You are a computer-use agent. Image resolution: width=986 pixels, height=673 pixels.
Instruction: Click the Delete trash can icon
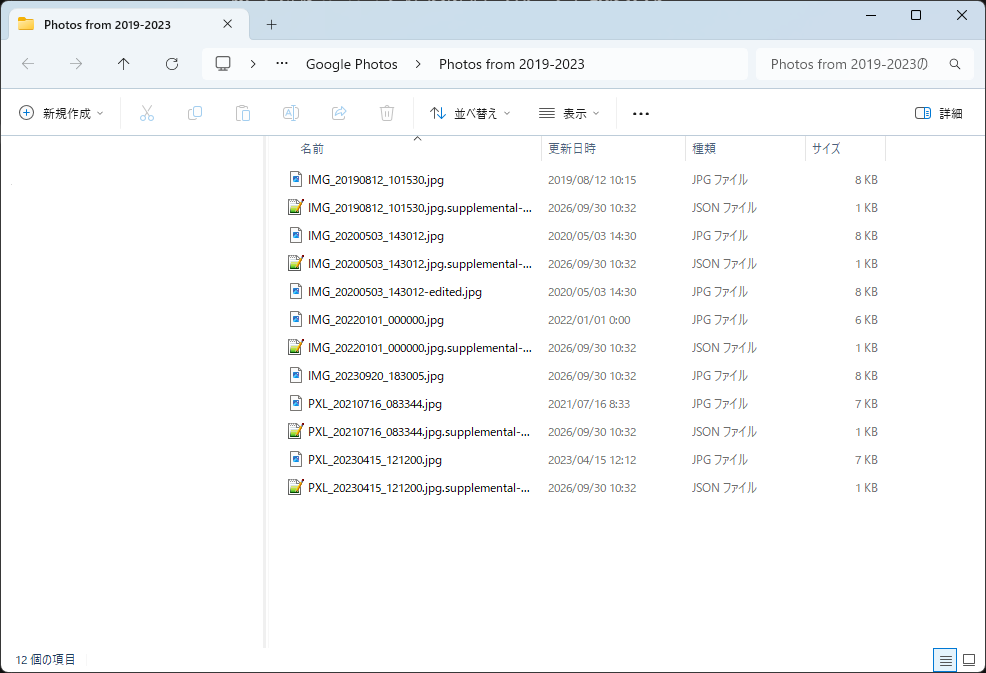pos(387,113)
